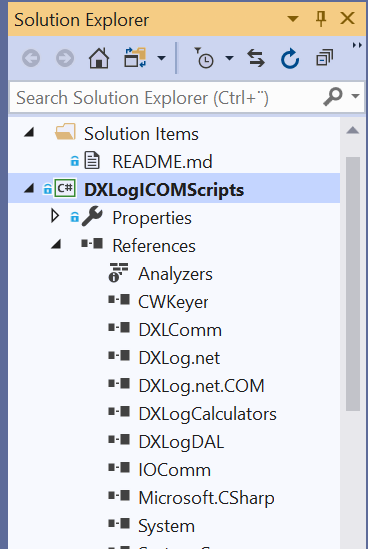Collapse the References node
This screenshot has width=368, height=549.
tap(56, 244)
